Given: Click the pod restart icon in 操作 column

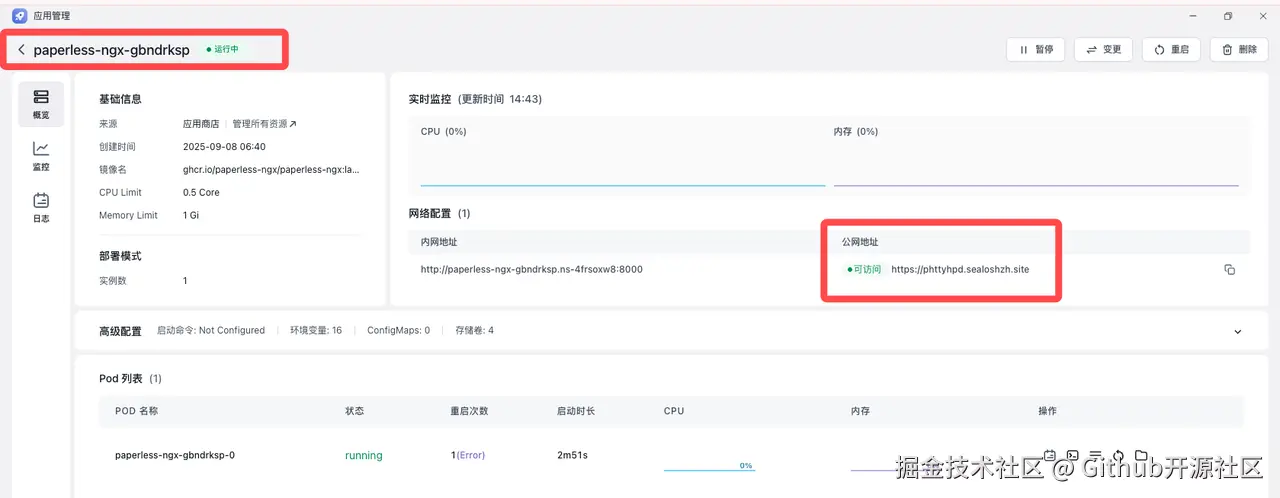Looking at the screenshot, I should [1117, 455].
